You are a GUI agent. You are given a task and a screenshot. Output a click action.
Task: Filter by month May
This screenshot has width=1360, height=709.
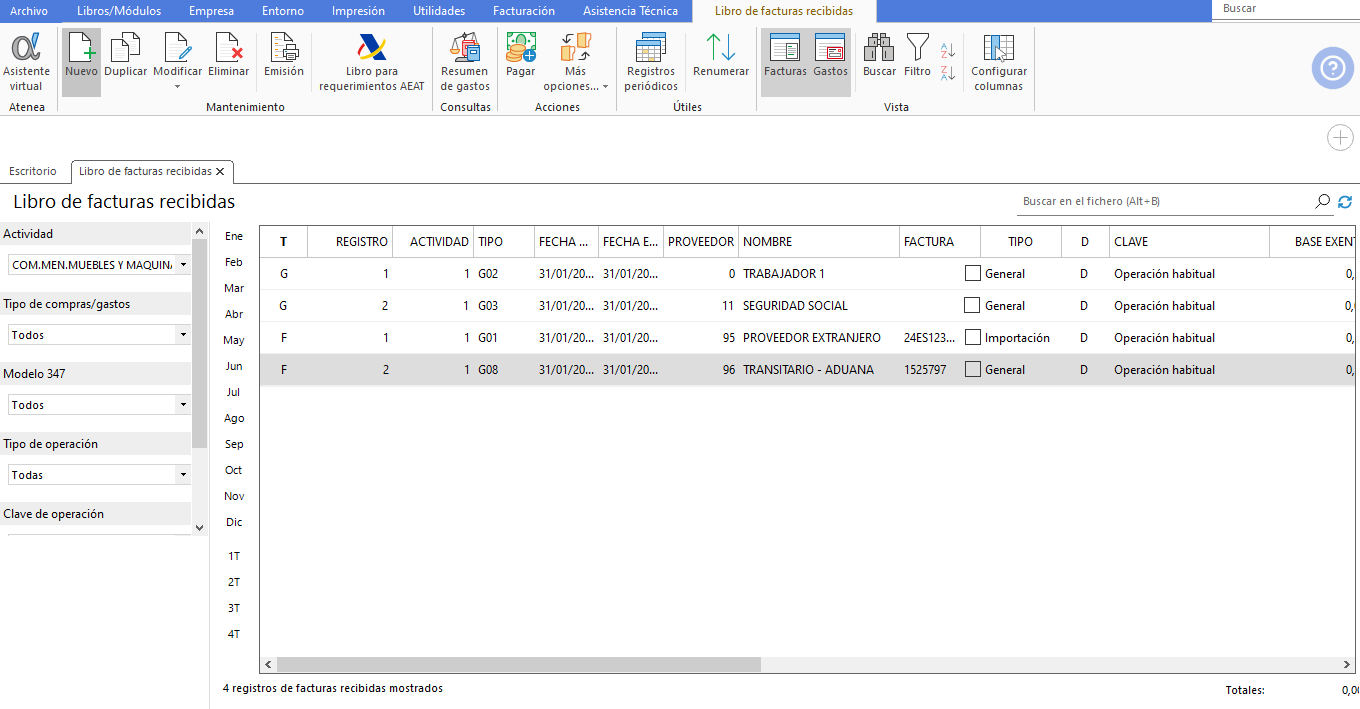coord(234,340)
